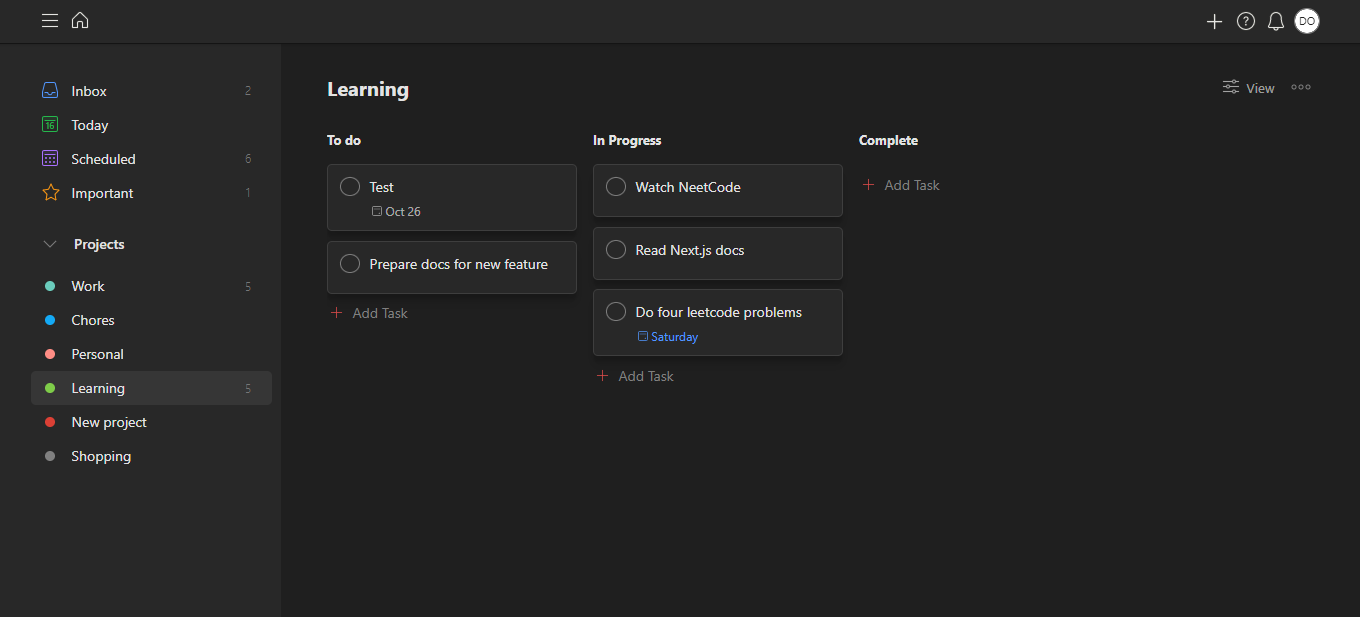1360x617 pixels.
Task: Open the hamburger sidebar menu icon
Action: tap(49, 21)
